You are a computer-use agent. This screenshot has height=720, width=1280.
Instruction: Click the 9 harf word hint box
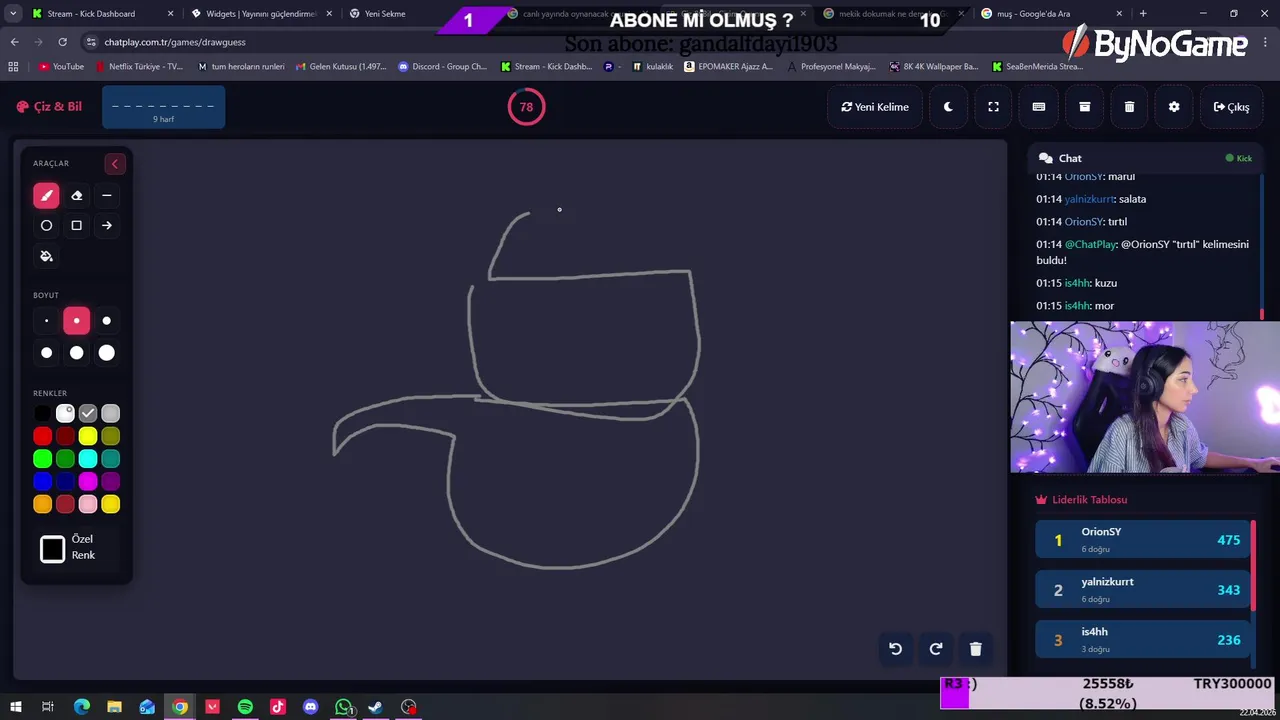(163, 107)
